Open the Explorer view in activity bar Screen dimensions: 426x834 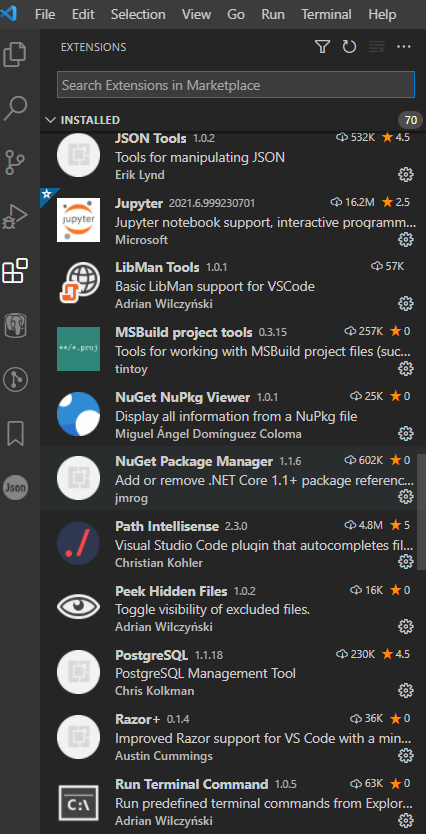(x=15, y=54)
